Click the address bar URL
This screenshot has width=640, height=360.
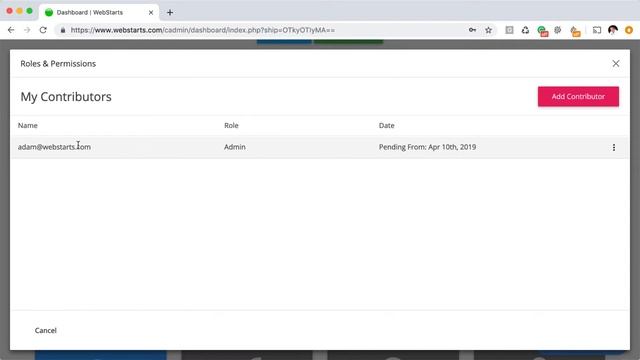click(202, 30)
